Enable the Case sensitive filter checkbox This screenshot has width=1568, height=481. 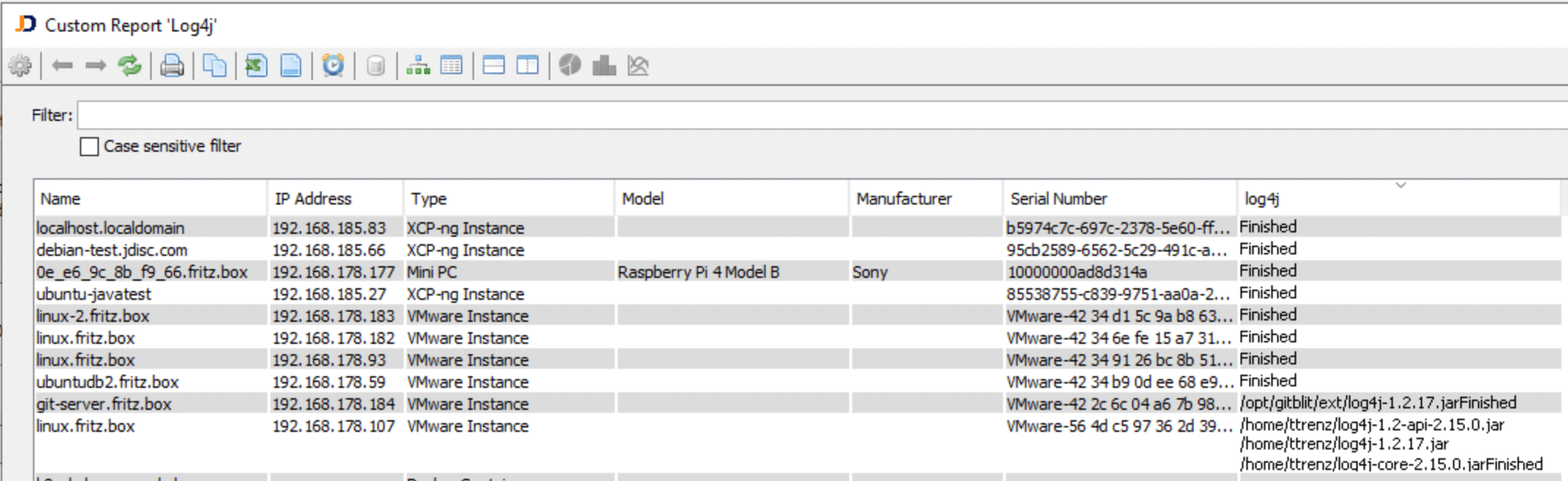(89, 147)
